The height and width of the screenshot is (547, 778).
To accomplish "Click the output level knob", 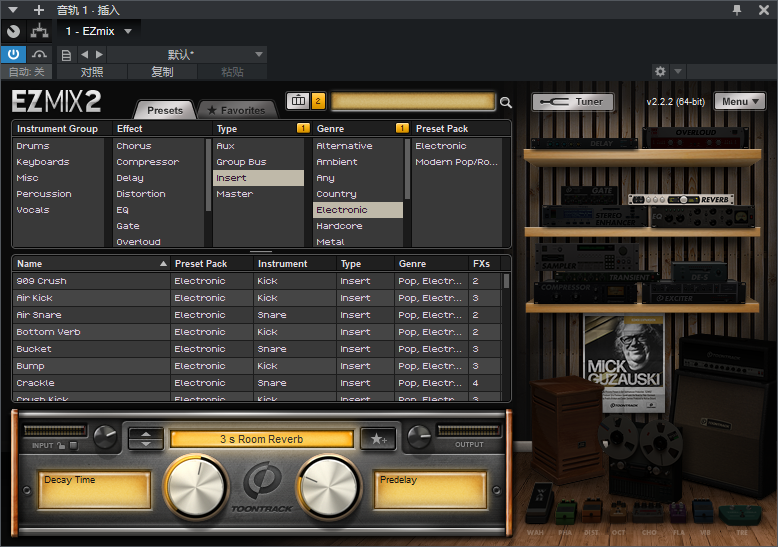I will (x=419, y=437).
